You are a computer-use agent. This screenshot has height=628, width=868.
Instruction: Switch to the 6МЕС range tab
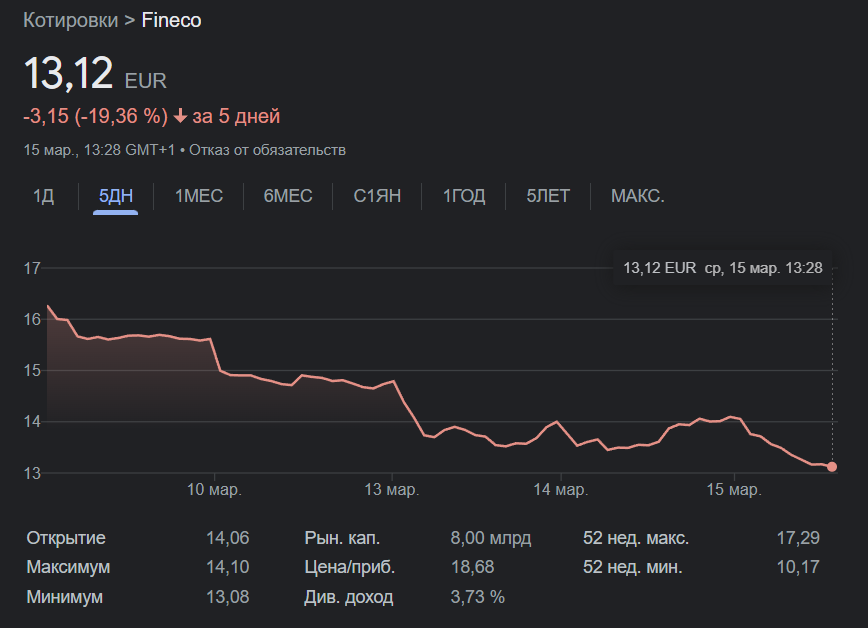(x=288, y=196)
